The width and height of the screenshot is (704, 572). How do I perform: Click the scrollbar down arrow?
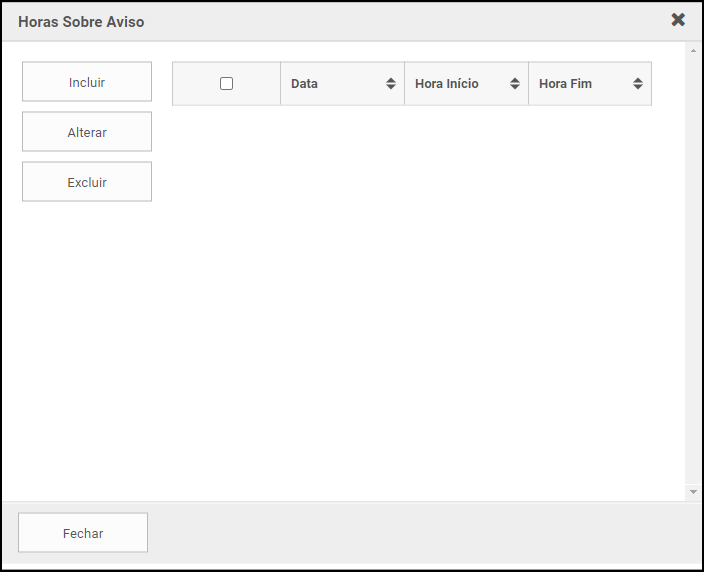click(x=693, y=492)
